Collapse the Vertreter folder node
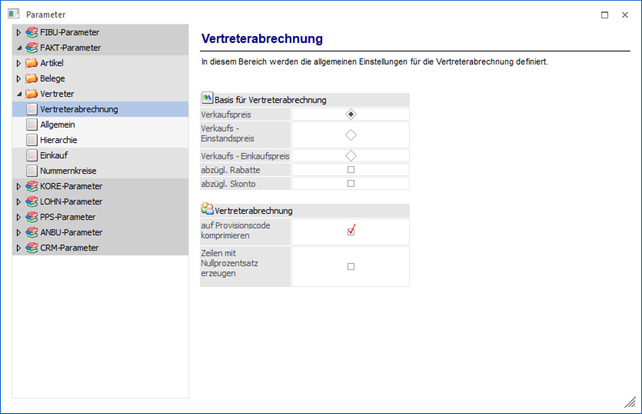The height and width of the screenshot is (414, 642). point(18,94)
